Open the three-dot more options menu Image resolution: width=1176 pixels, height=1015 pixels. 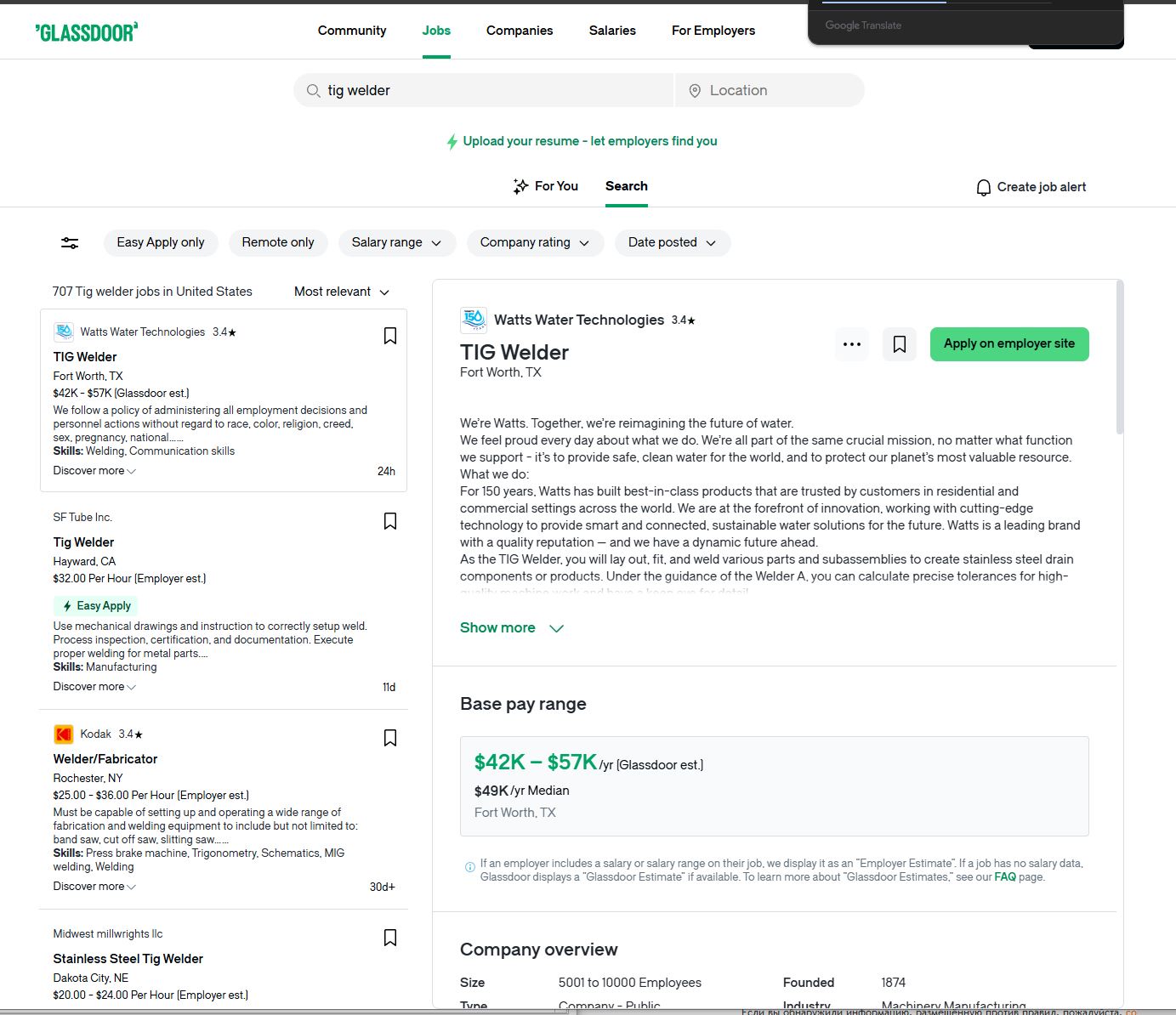[852, 344]
